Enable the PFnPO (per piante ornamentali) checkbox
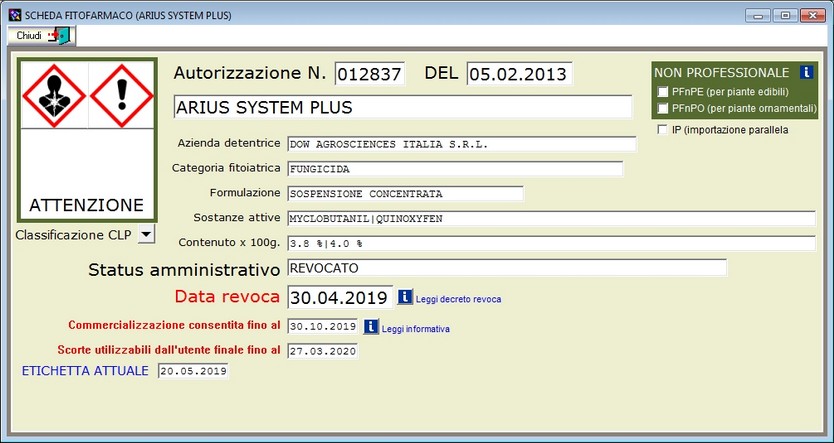This screenshot has width=834, height=443. tap(663, 109)
